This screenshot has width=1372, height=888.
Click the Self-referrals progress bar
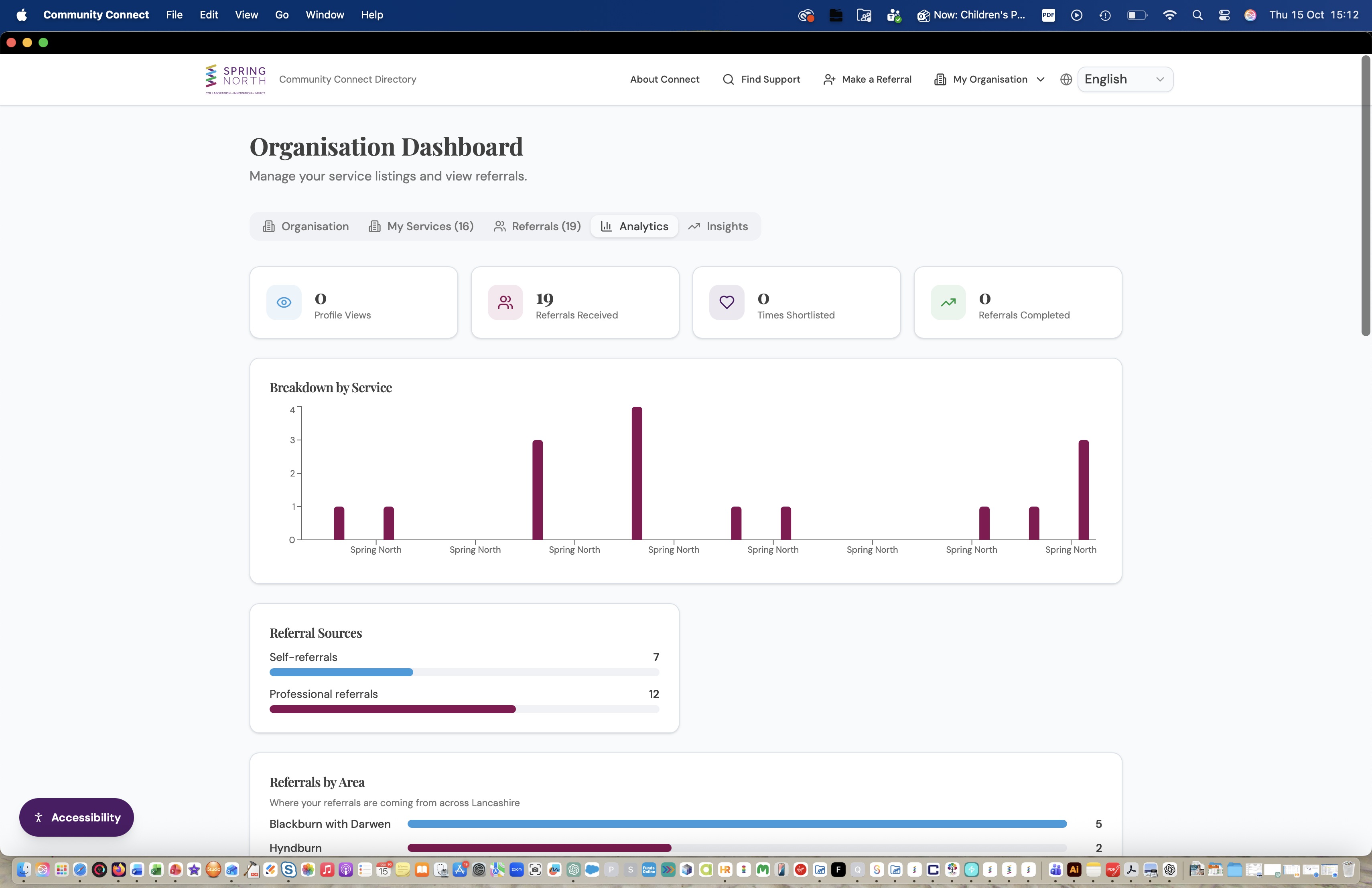pos(464,673)
